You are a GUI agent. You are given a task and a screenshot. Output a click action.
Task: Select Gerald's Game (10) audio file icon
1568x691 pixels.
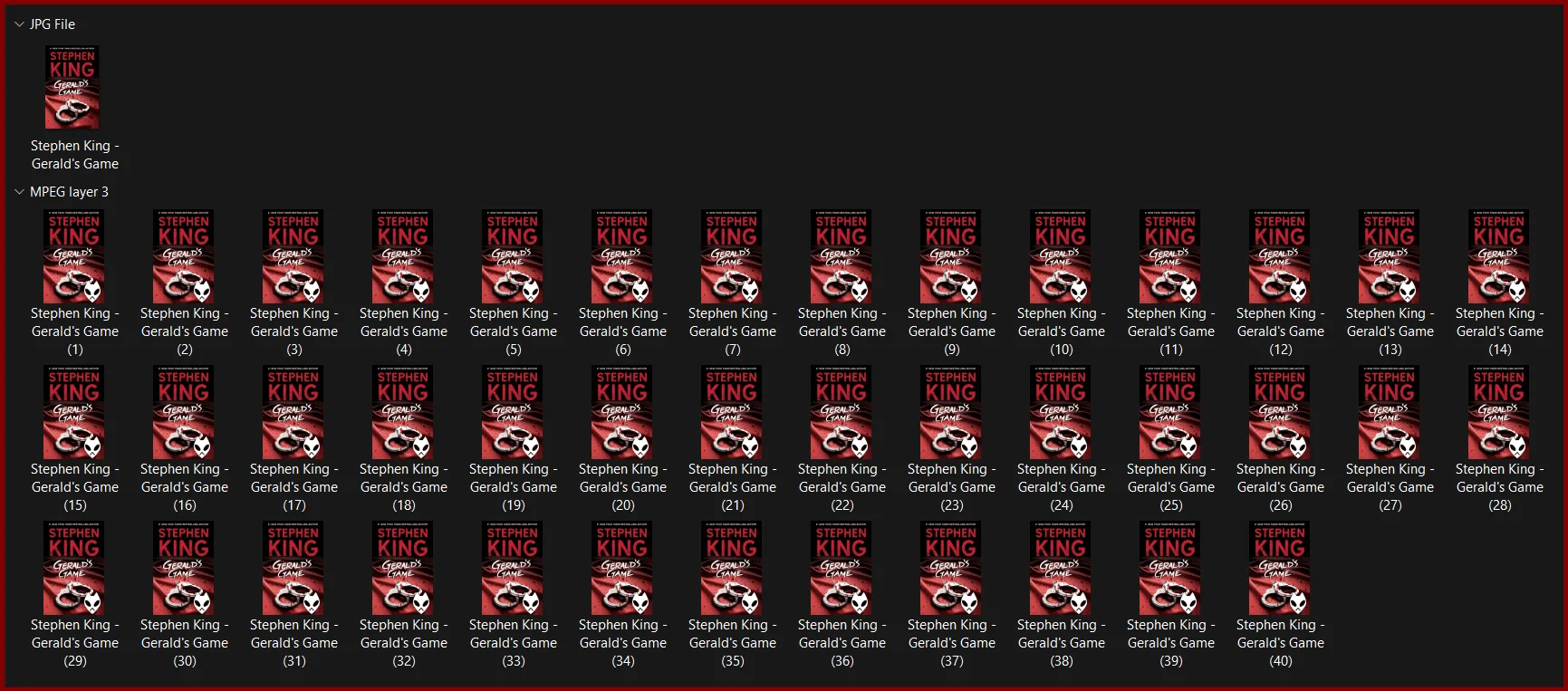(x=1061, y=256)
